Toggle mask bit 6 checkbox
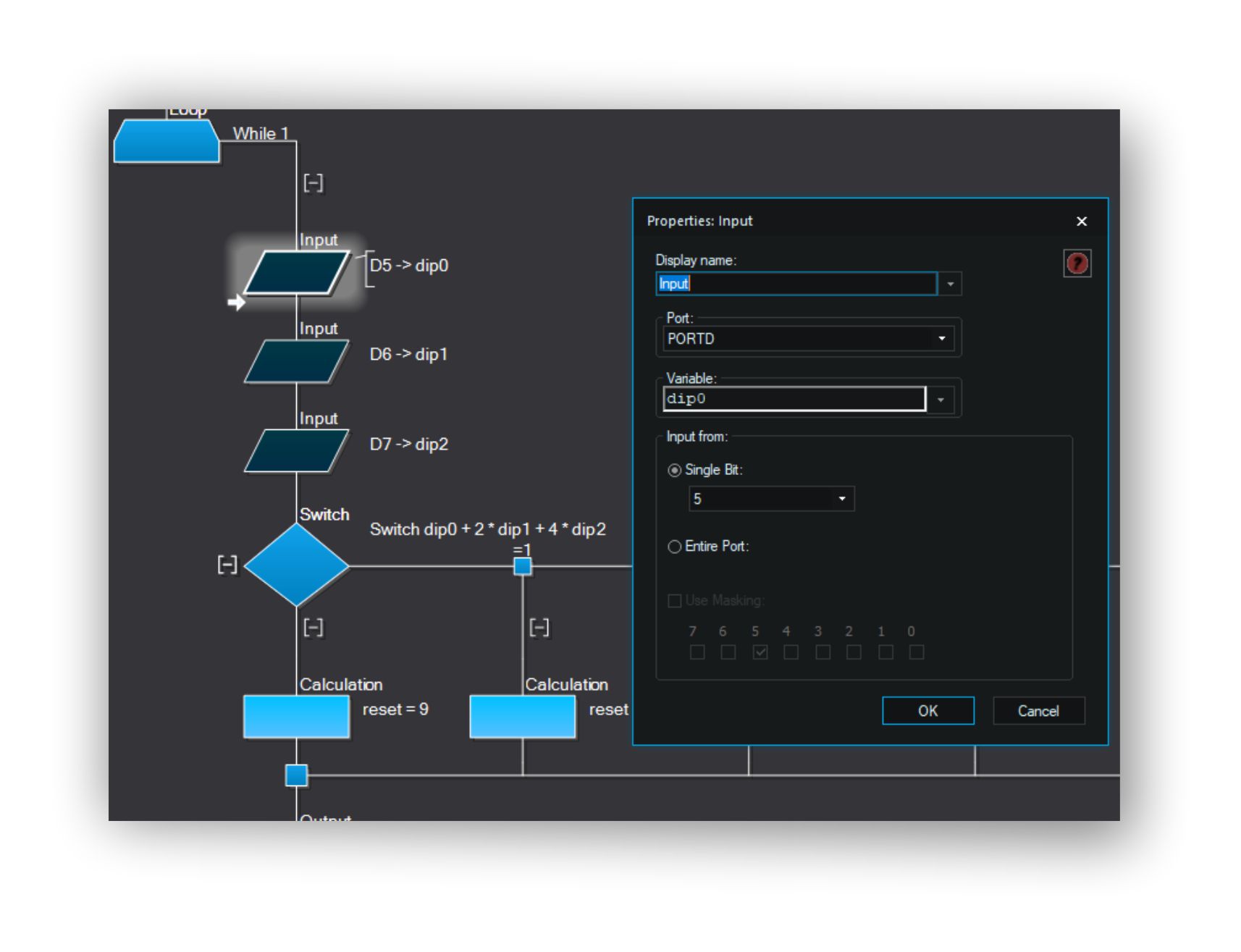The image size is (1241, 952). [728, 652]
